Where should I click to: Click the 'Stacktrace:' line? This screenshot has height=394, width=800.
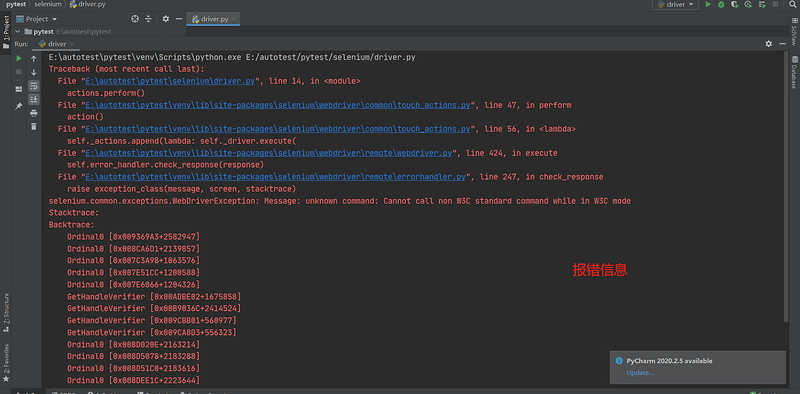pos(73,213)
